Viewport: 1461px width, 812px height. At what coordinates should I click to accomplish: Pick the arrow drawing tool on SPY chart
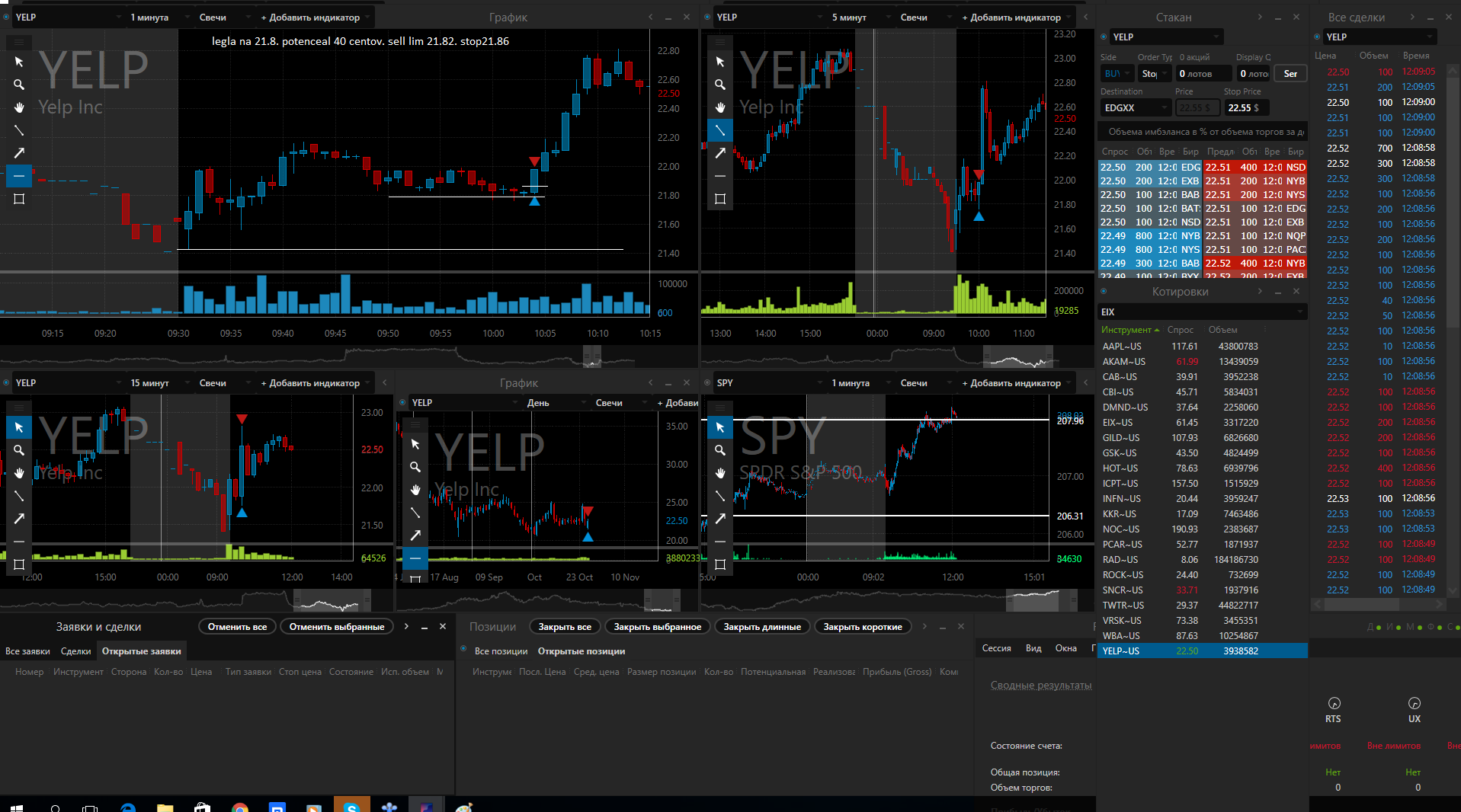tap(720, 519)
